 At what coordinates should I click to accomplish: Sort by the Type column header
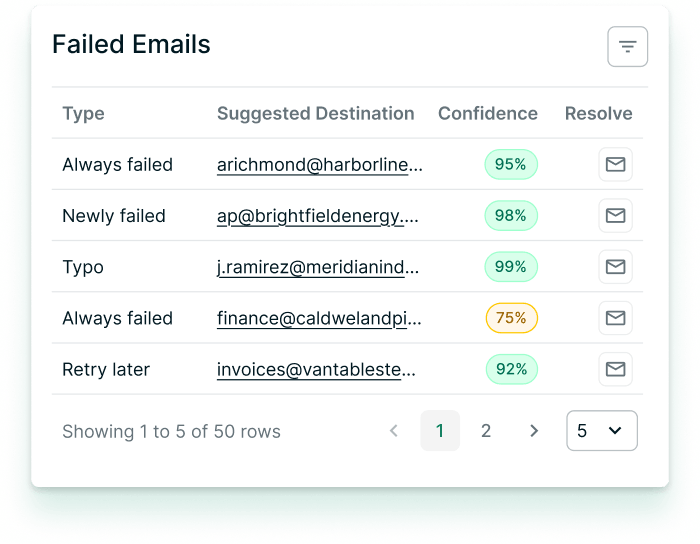(83, 113)
